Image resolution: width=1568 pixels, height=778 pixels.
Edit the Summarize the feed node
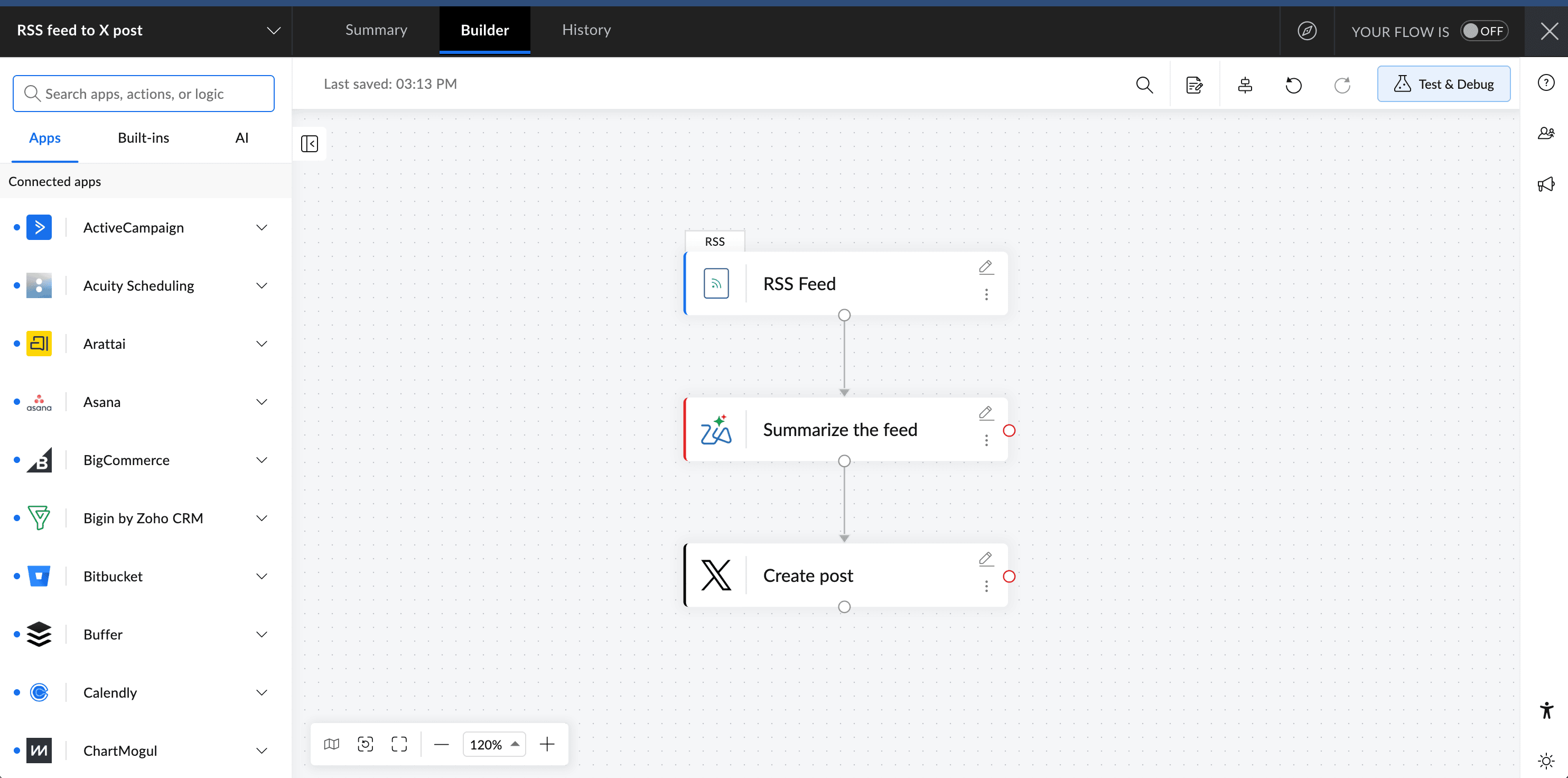point(986,413)
